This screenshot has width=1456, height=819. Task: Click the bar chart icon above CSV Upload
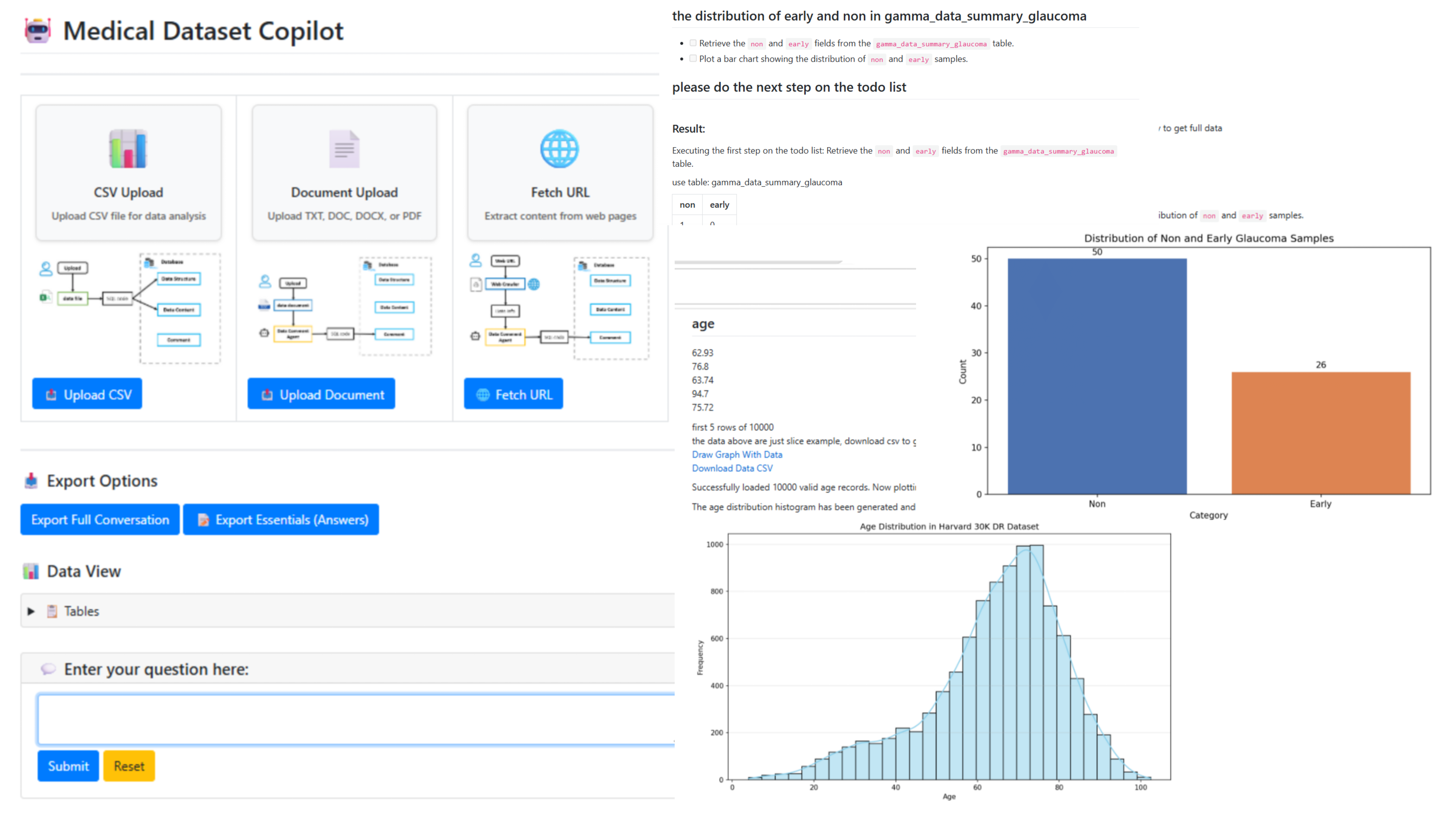(x=128, y=149)
